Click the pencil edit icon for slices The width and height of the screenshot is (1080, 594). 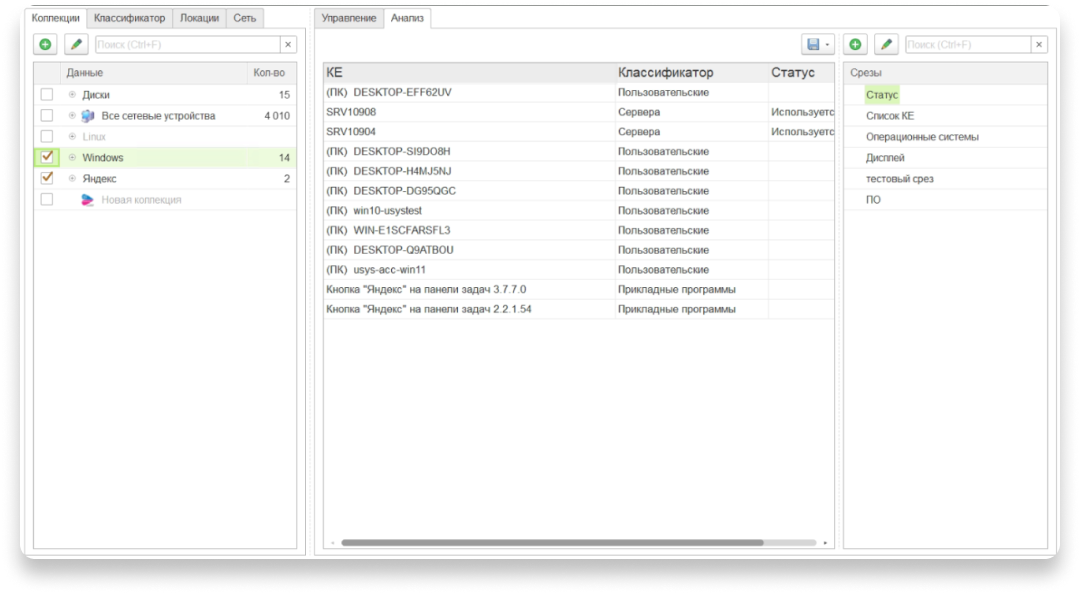tap(886, 44)
